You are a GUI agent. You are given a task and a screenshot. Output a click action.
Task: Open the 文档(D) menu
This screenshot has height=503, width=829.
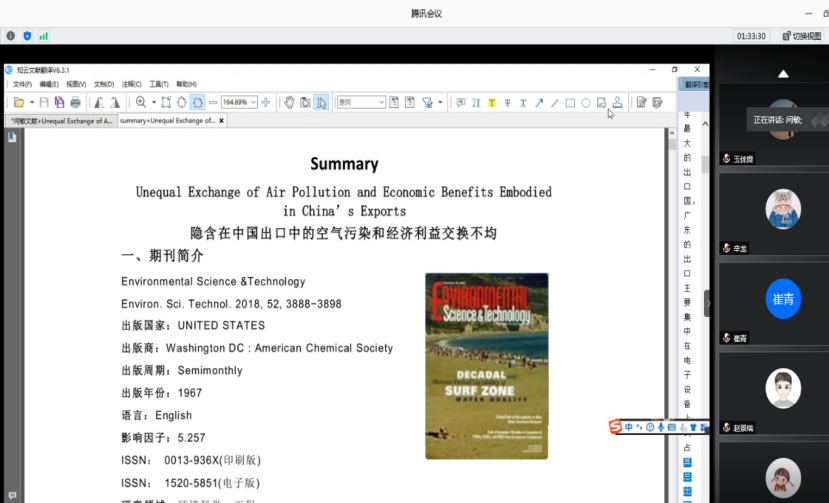pyautogui.click(x=104, y=84)
